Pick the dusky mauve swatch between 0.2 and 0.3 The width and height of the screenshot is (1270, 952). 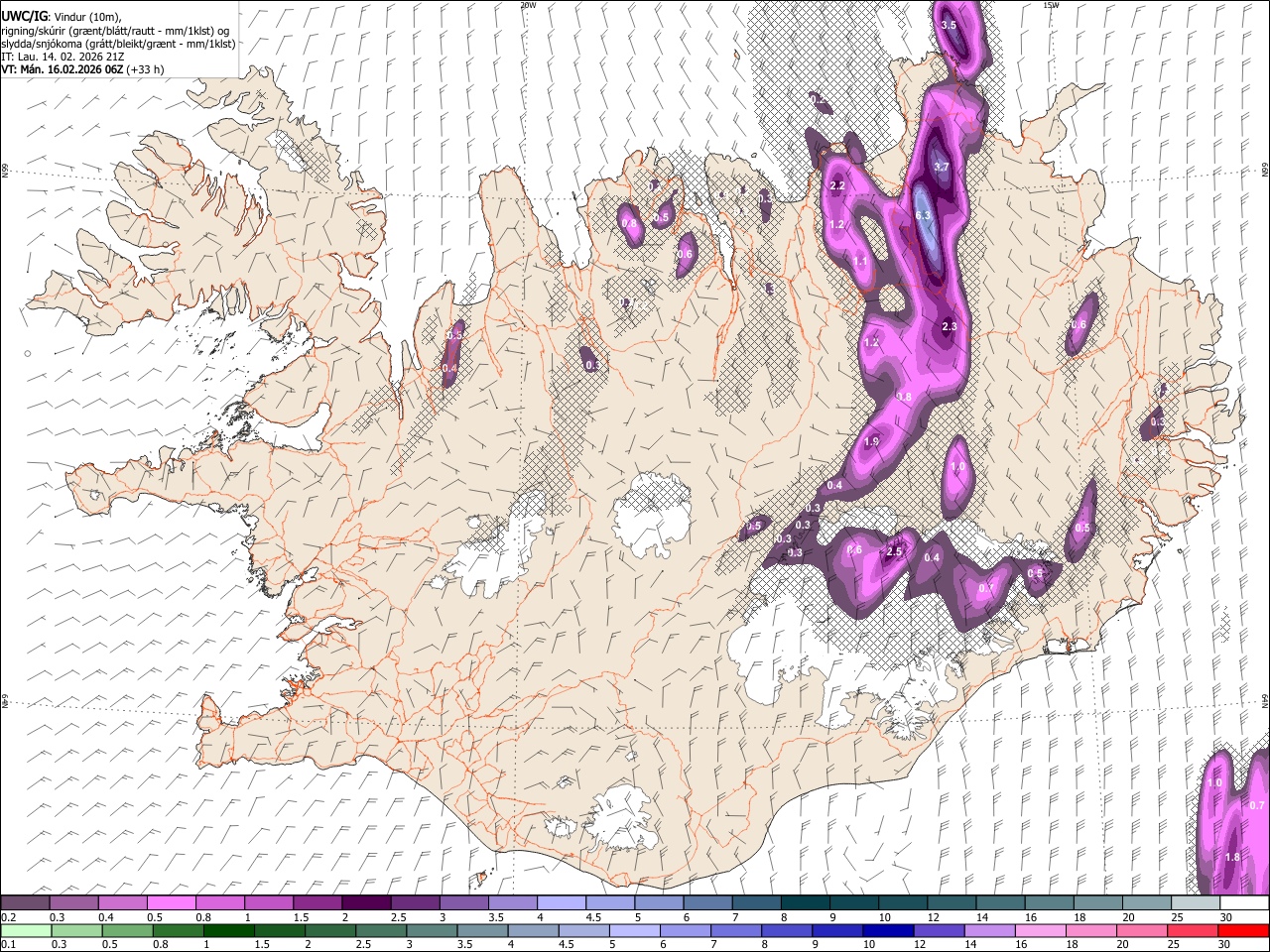point(25,902)
